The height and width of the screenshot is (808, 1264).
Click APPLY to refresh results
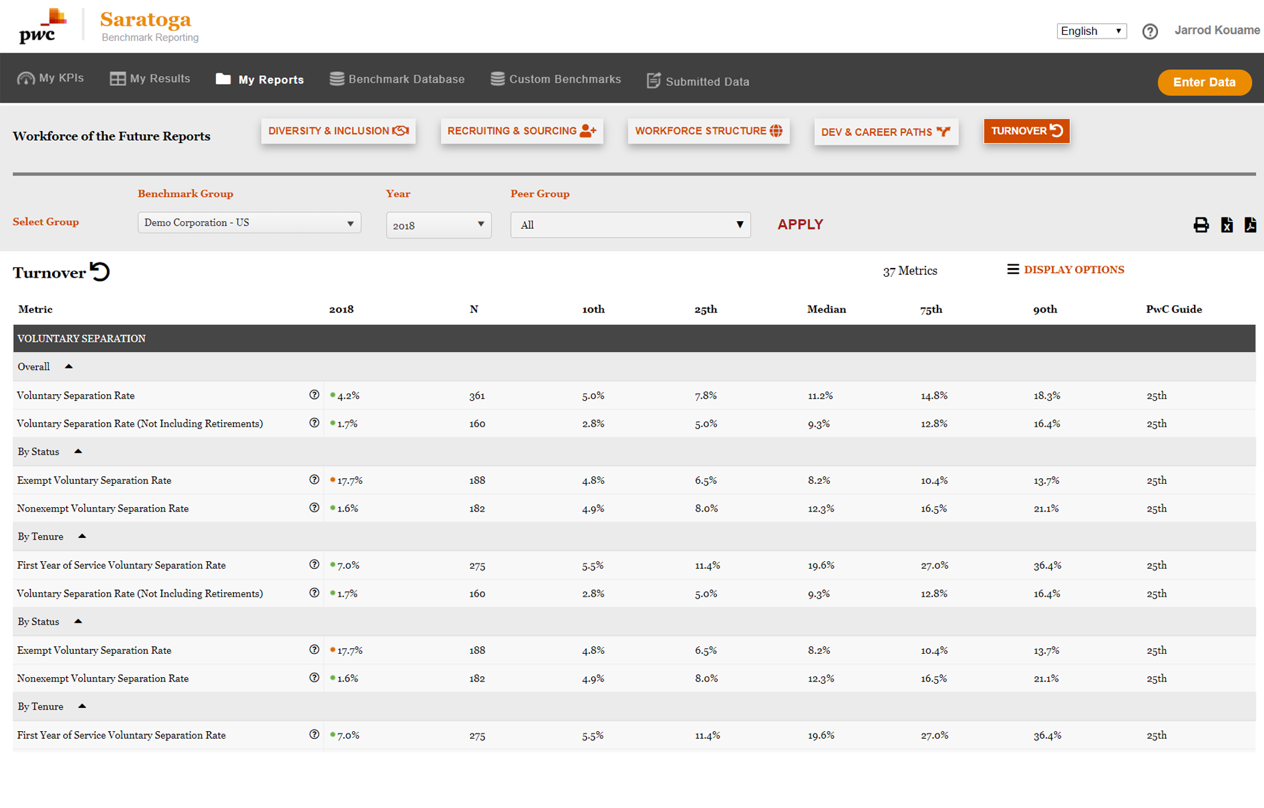(x=800, y=225)
